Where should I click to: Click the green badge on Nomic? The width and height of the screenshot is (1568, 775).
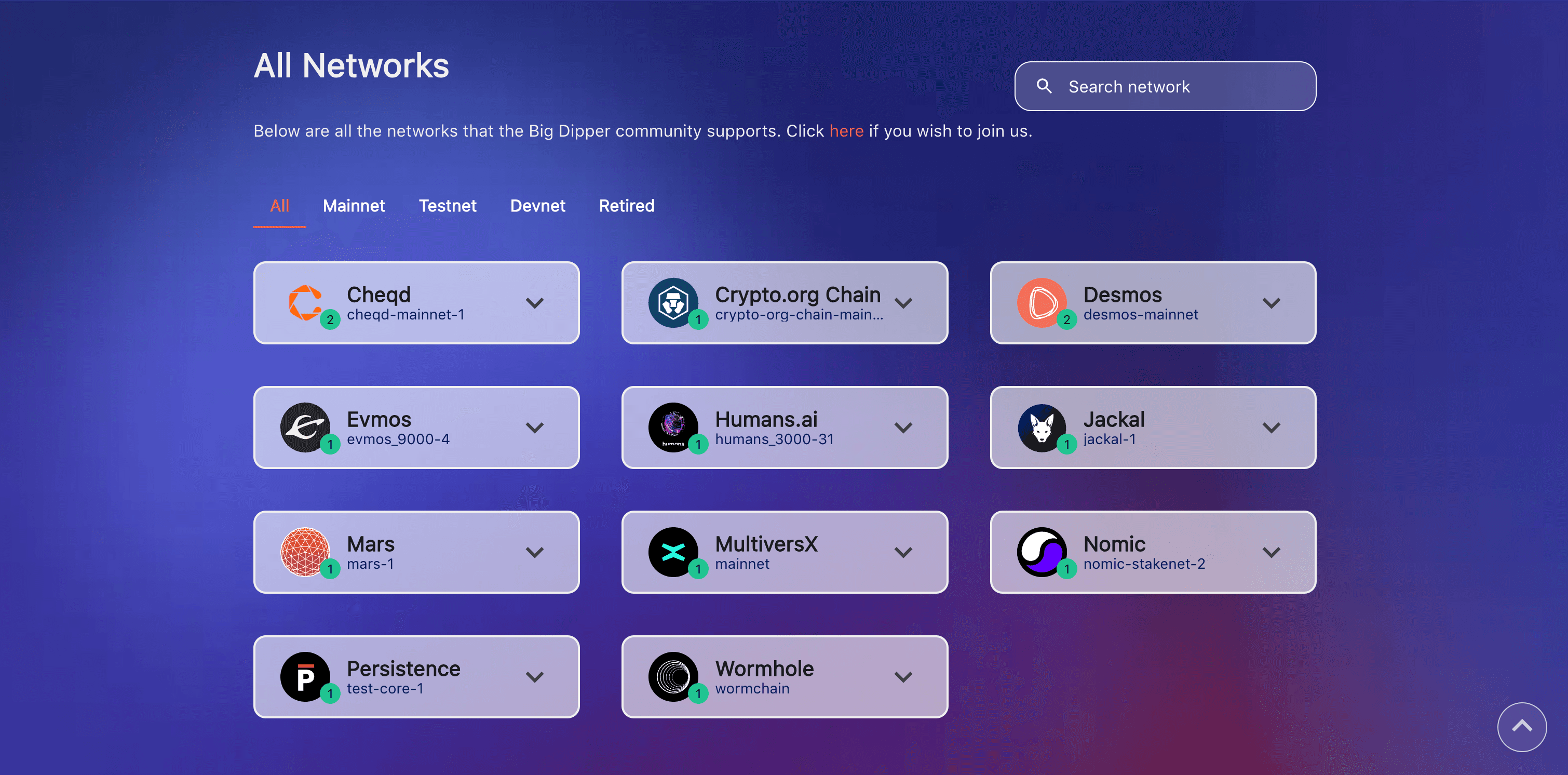click(1066, 569)
